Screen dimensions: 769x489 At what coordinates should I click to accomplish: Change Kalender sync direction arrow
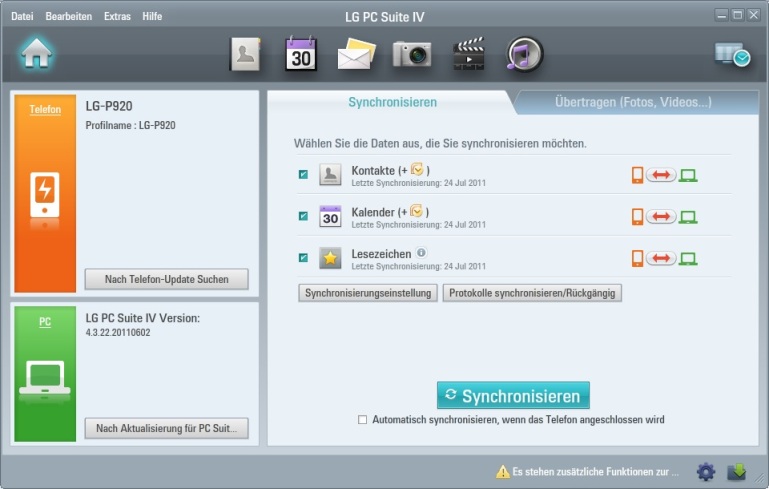661,217
